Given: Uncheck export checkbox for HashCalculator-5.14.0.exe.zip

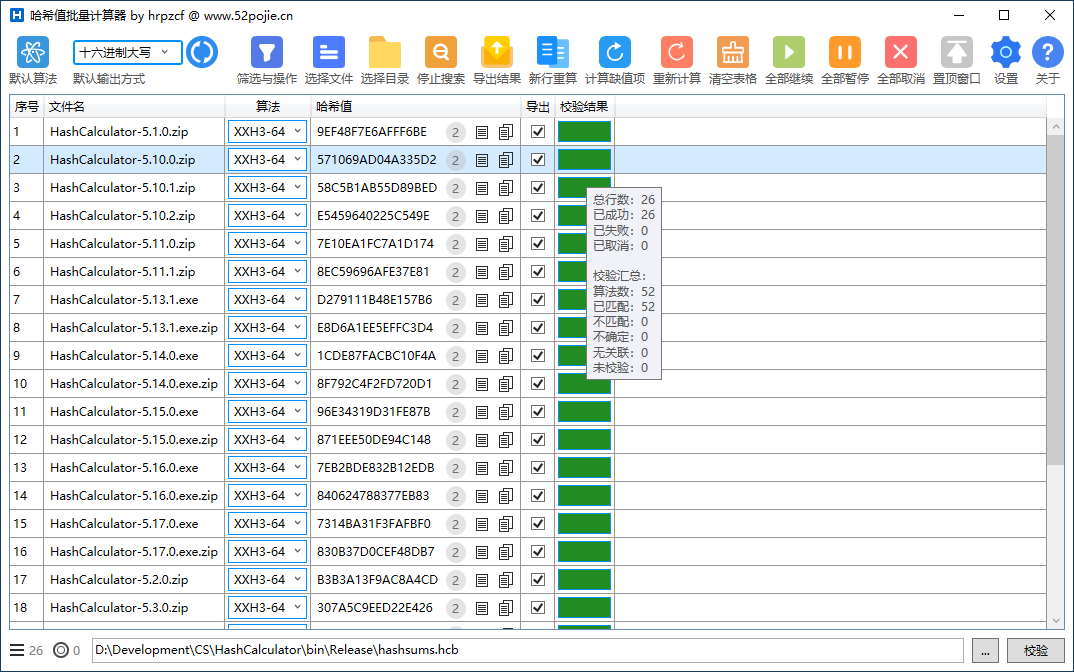Looking at the screenshot, I should tap(538, 384).
